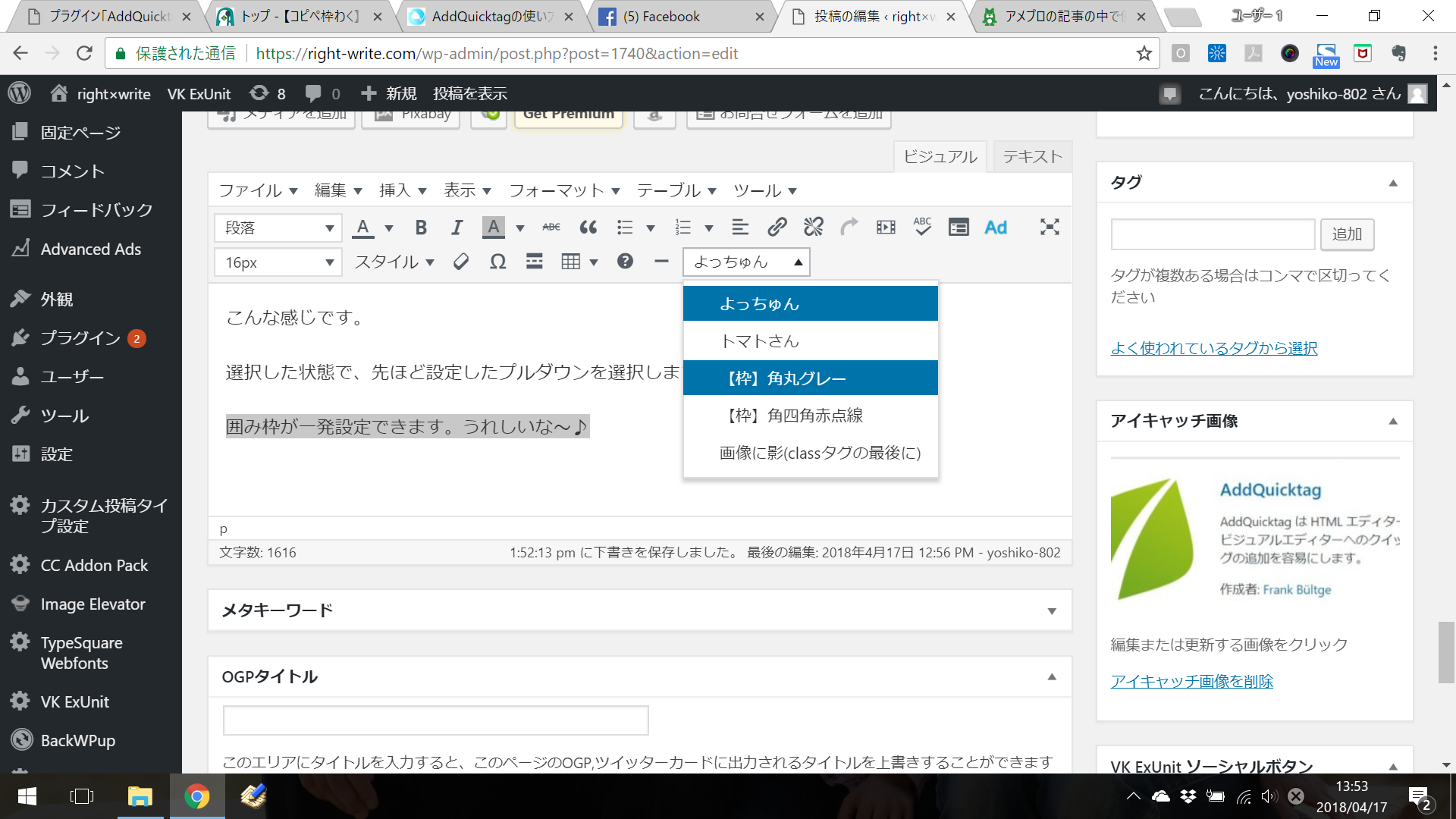Click the blue Ad toolbar icon
The width and height of the screenshot is (1456, 819).
coord(995,227)
